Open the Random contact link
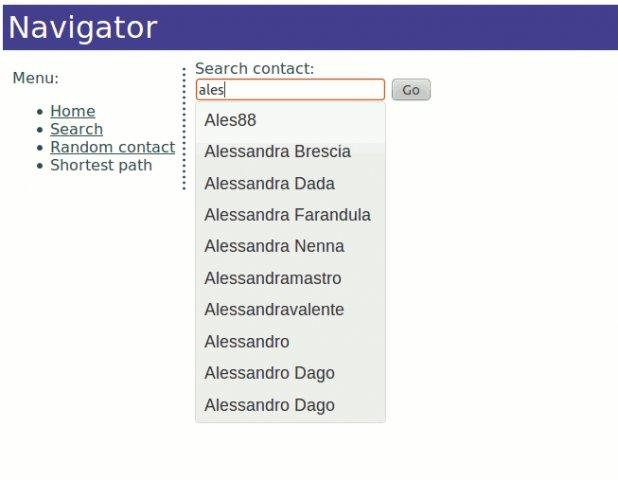 (x=112, y=147)
